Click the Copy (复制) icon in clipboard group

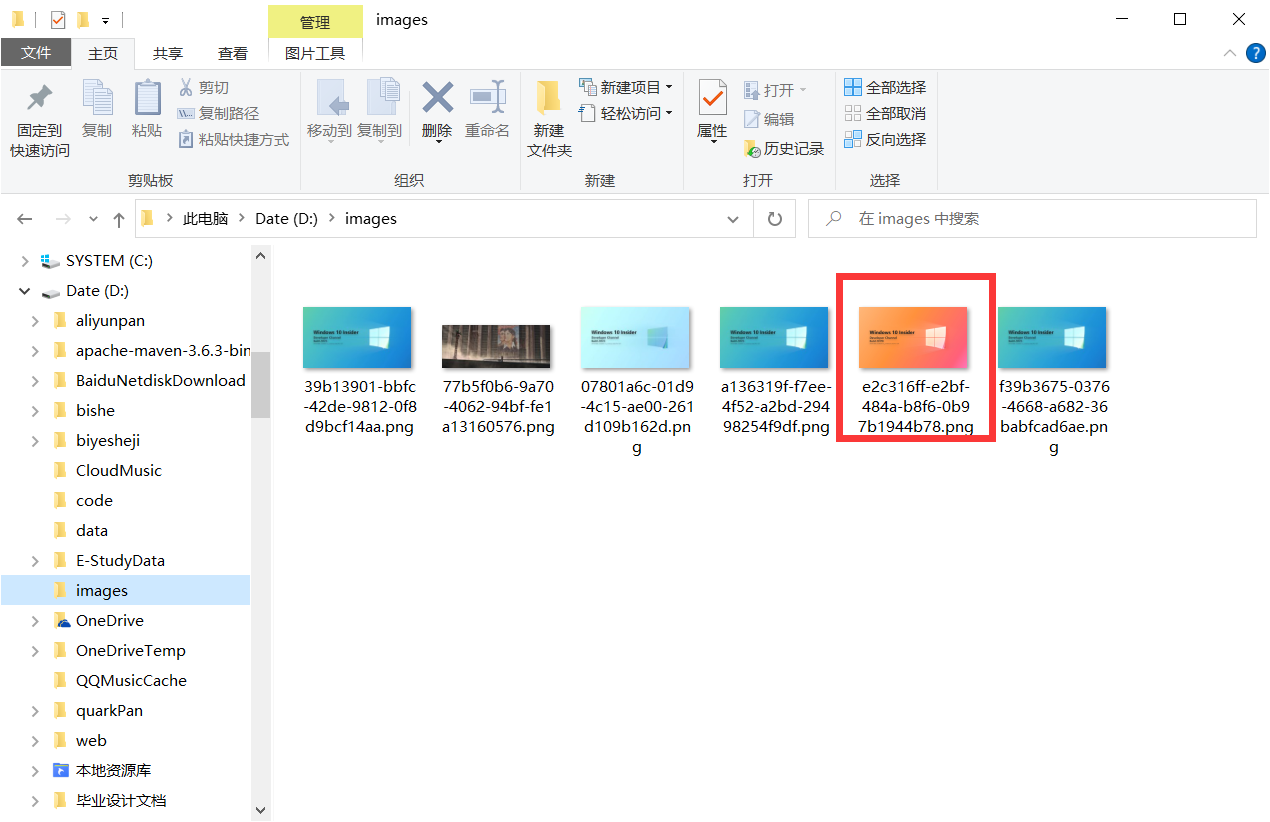point(97,99)
